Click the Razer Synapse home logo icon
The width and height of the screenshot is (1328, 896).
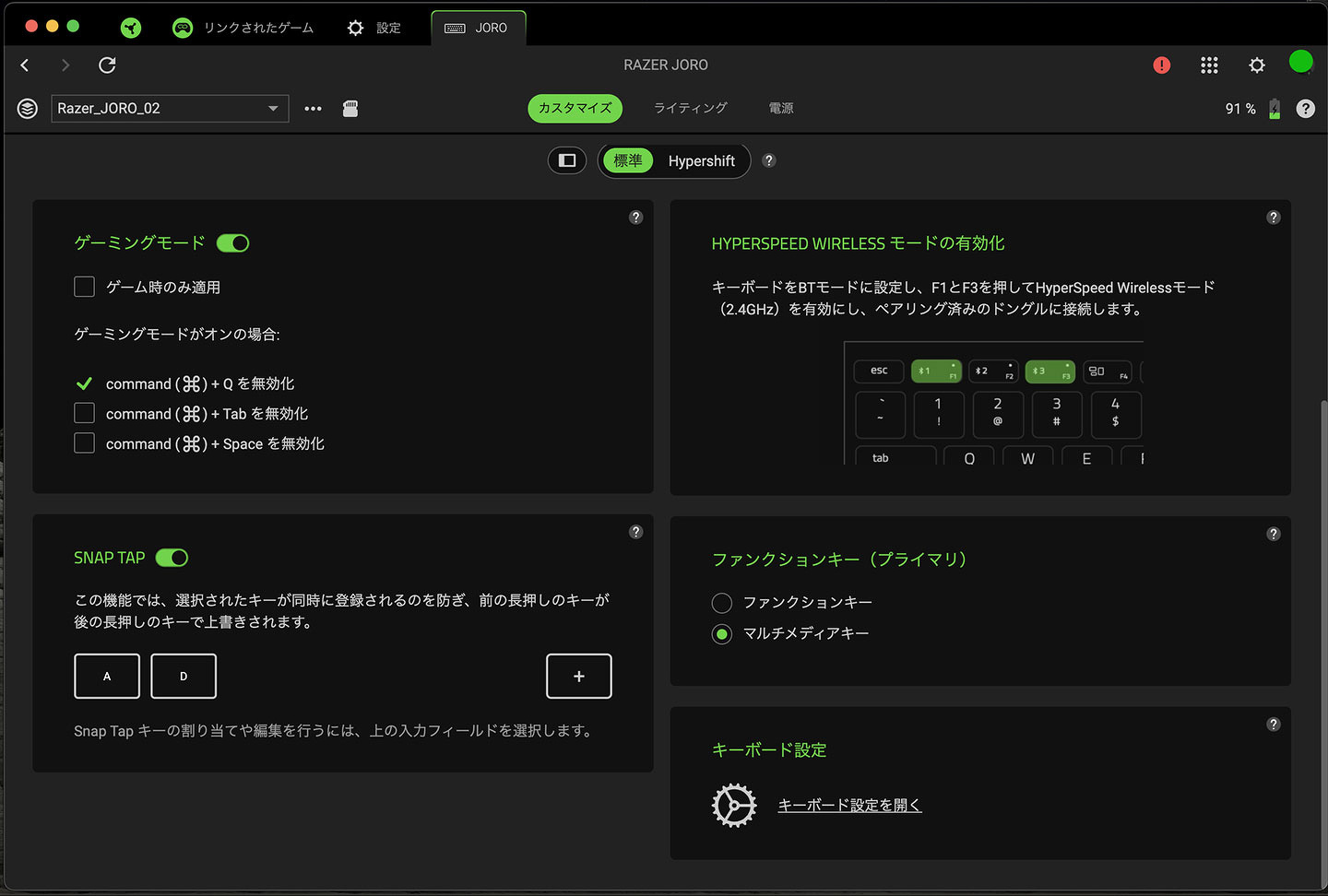[131, 28]
